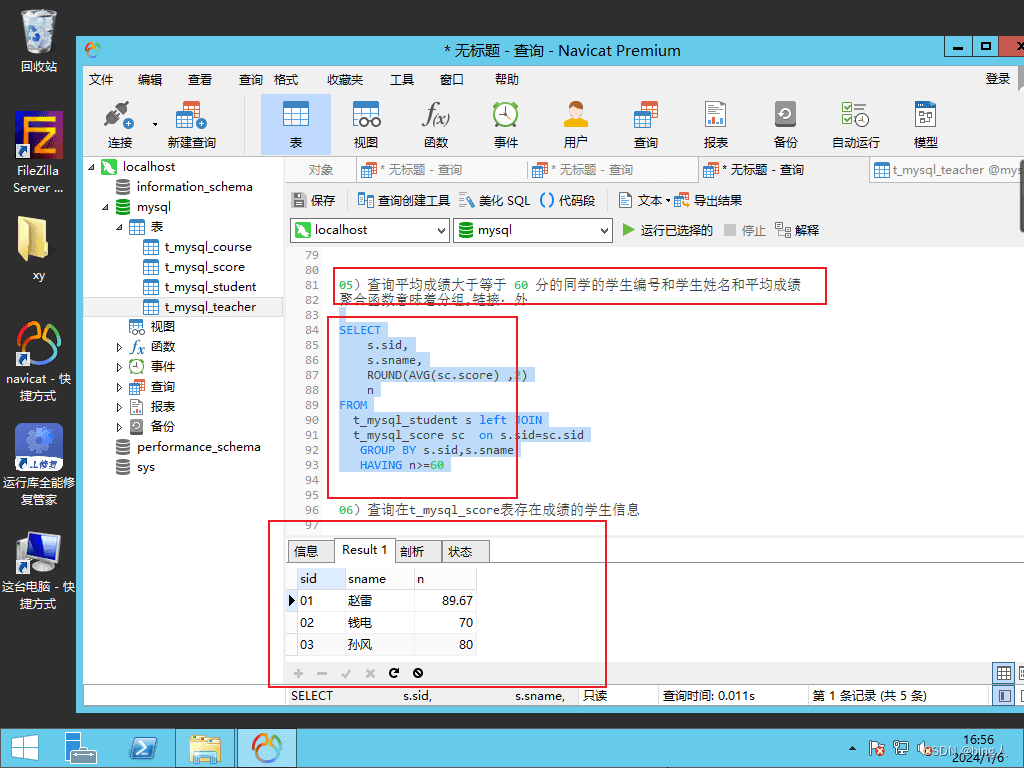Insert a 代码段 code snippet
The width and height of the screenshot is (1024, 768).
pyautogui.click(x=568, y=200)
